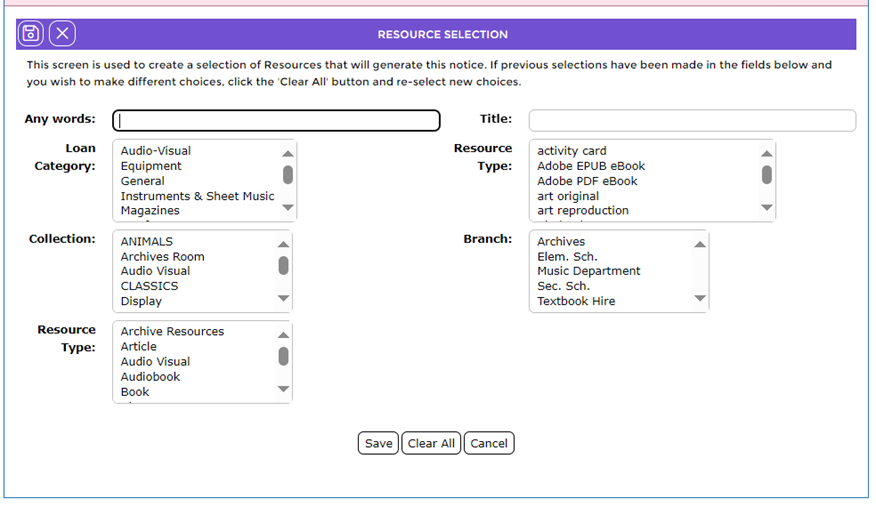Select CLASSICS in Collection list
This screenshot has height=507, width=876.
[x=149, y=286]
